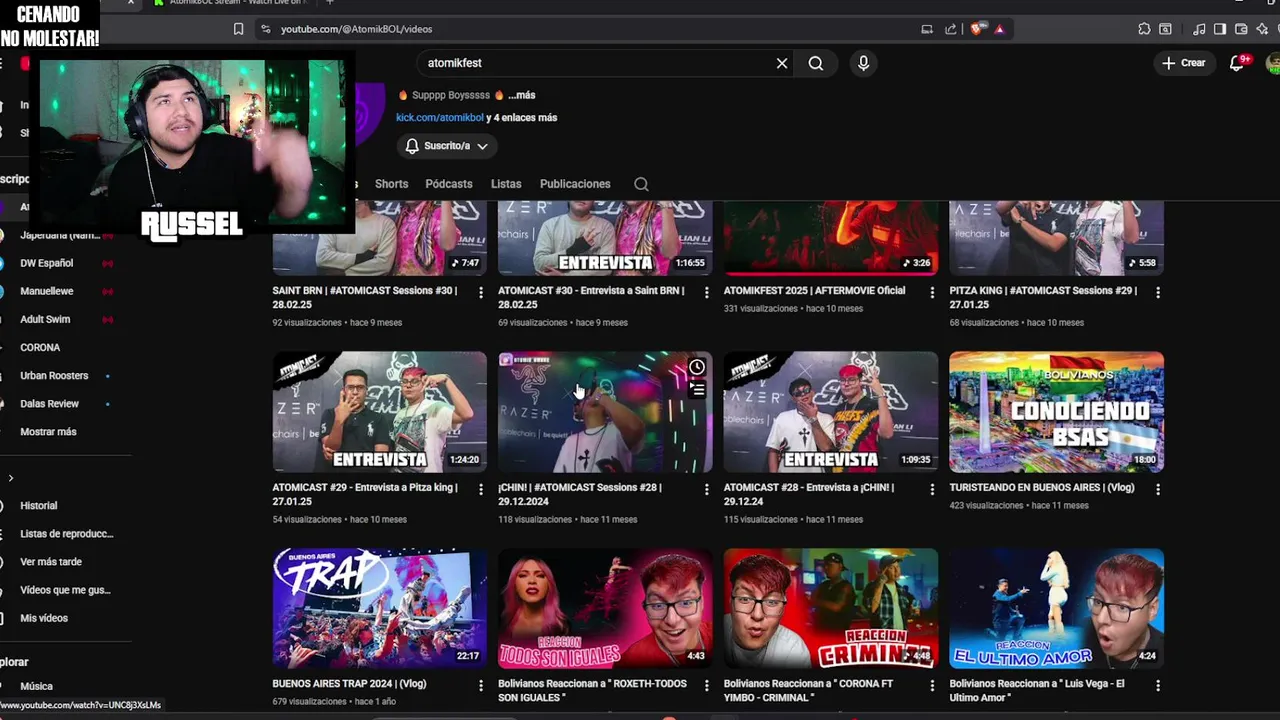Open the Adult Swim subscription in sidebar
This screenshot has height=720, width=1280.
(x=45, y=319)
